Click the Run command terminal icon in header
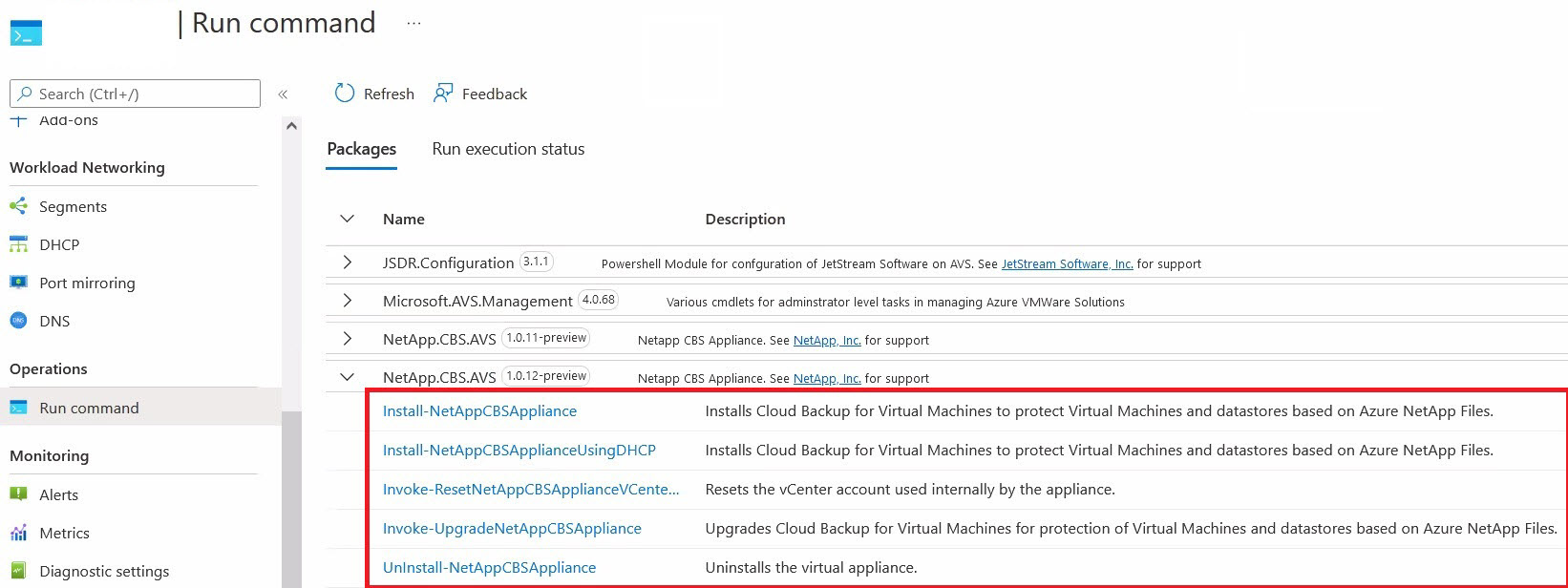The height and width of the screenshot is (588, 1568). 26,31
